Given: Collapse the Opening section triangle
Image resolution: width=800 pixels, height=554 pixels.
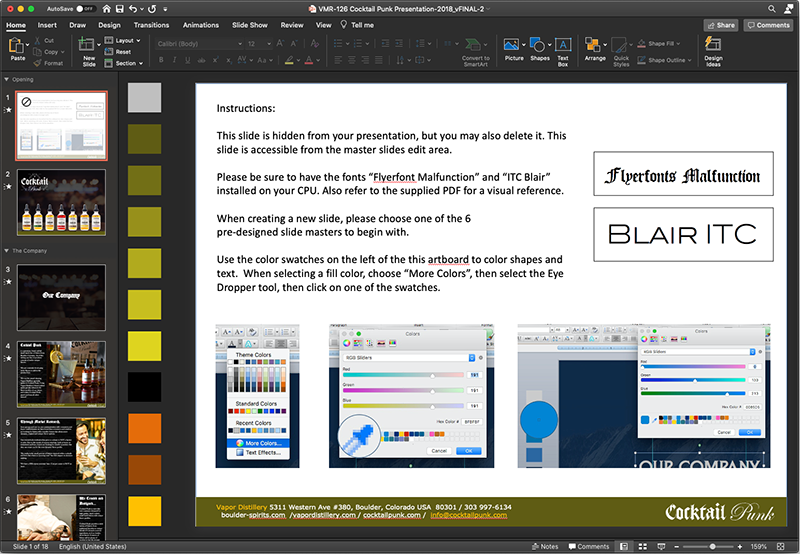Looking at the screenshot, I should pos(6,80).
